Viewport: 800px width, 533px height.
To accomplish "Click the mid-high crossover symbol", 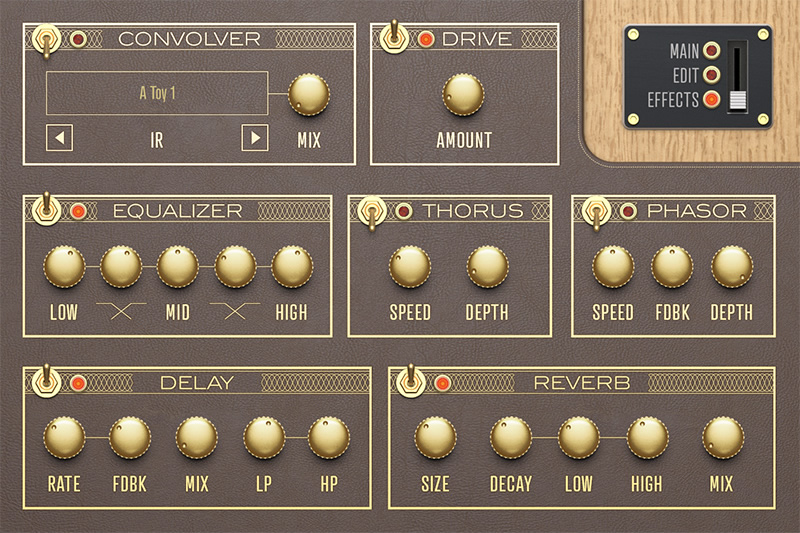I will tap(235, 311).
